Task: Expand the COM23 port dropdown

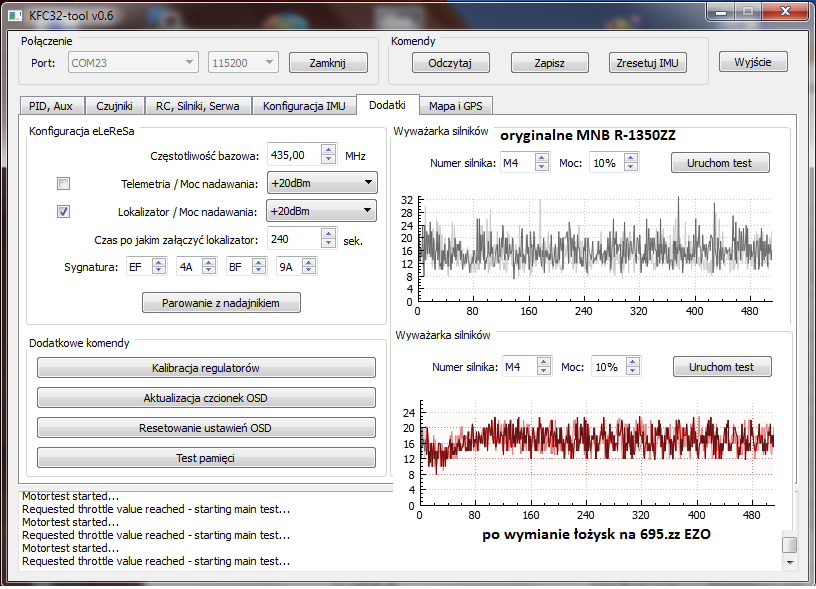Action: pyautogui.click(x=133, y=63)
